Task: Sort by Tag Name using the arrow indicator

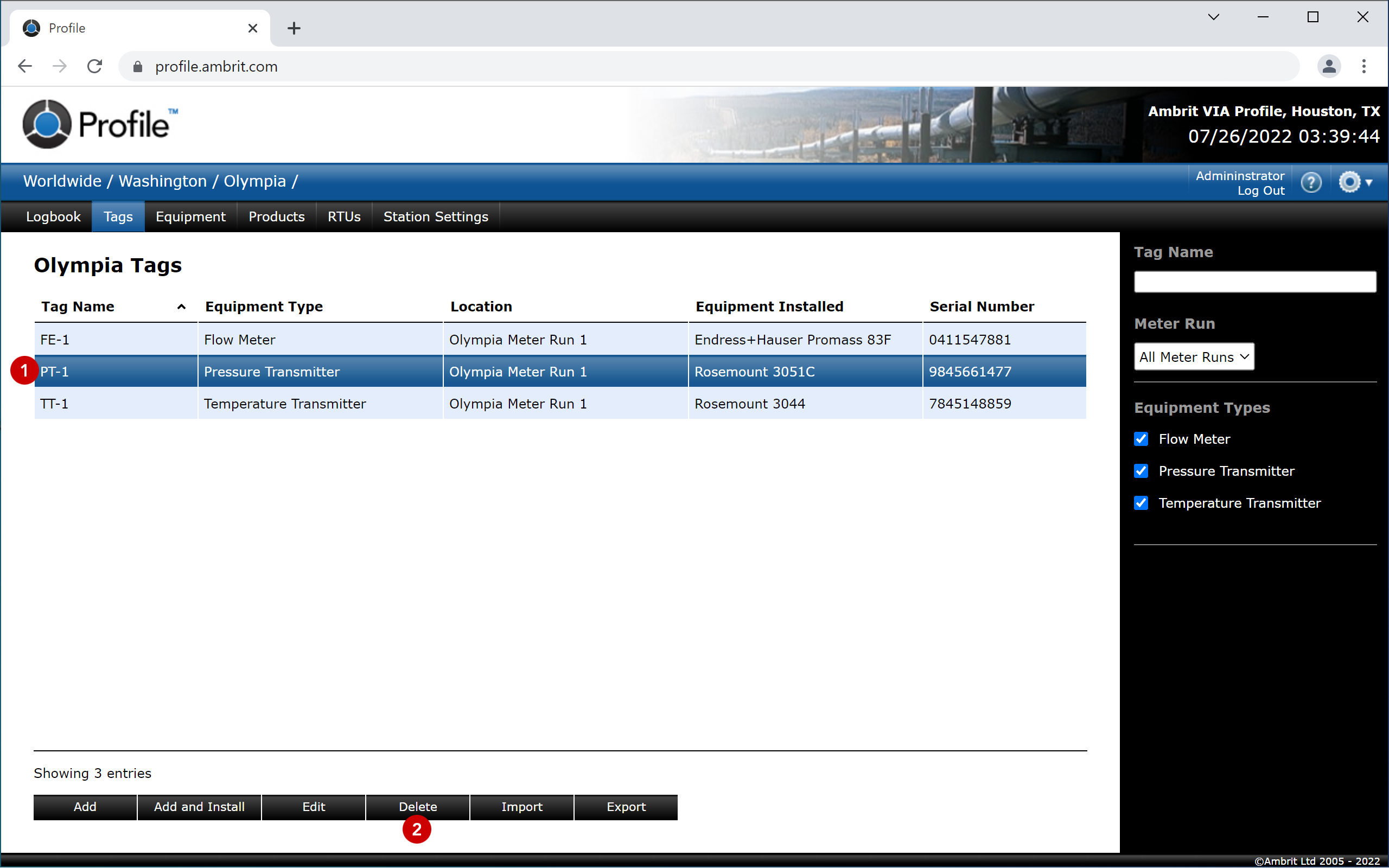Action: click(181, 307)
